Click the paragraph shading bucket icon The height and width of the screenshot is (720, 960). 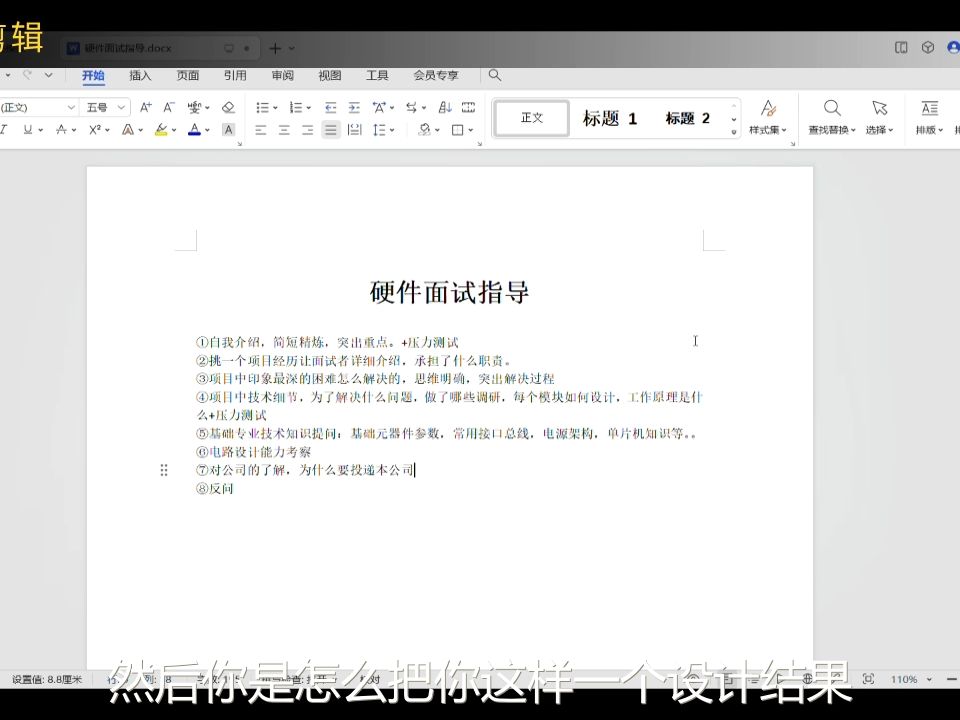point(424,130)
